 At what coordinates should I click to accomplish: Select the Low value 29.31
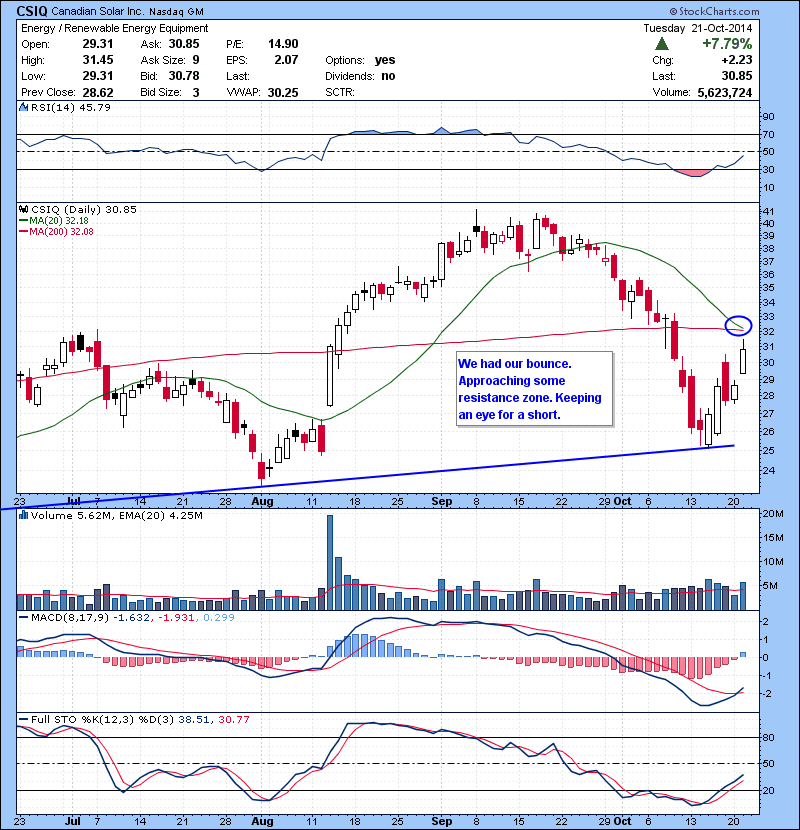(98, 76)
